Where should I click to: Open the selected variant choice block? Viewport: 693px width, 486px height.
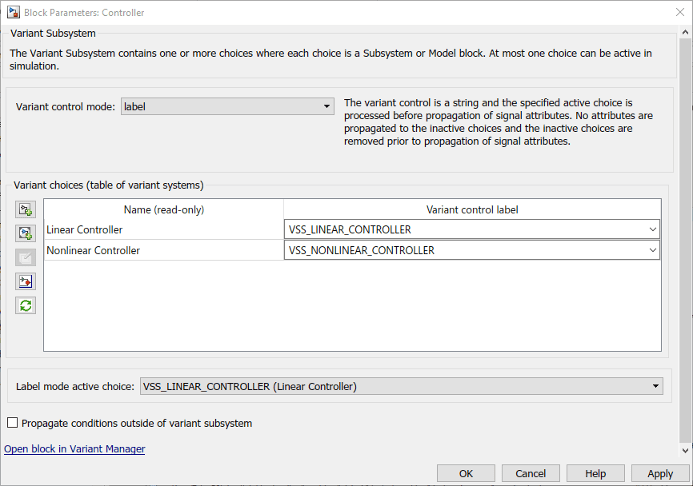coord(26,281)
